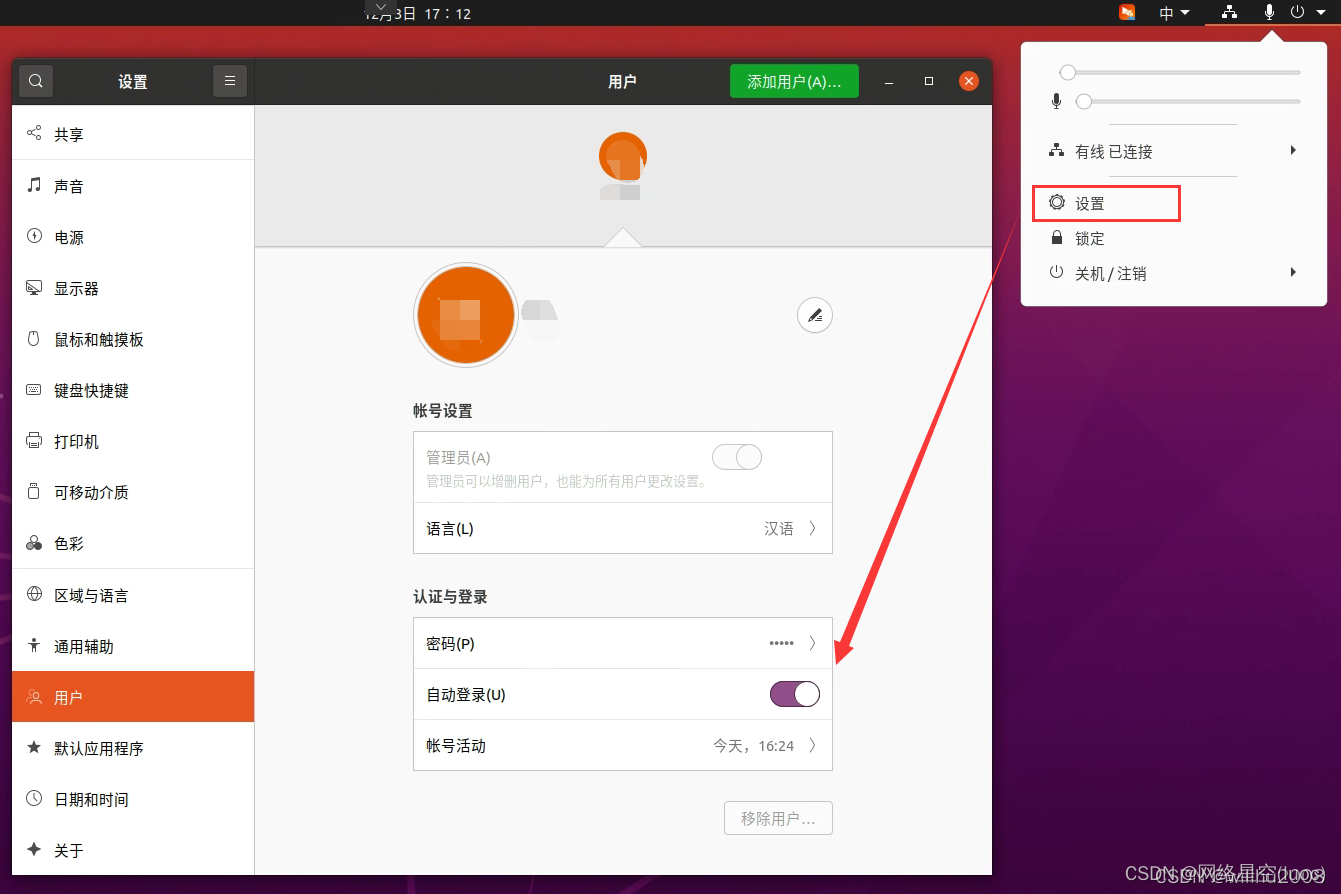Click the Default Applications star icon
1341x894 pixels.
coord(34,747)
